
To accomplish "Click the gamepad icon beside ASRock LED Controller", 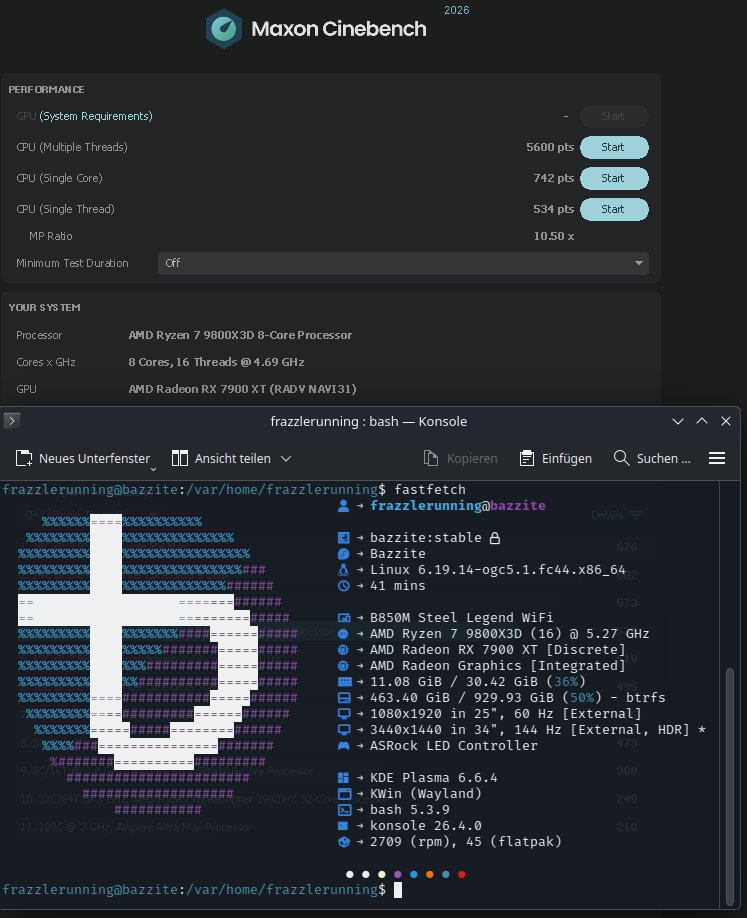I will click(344, 746).
